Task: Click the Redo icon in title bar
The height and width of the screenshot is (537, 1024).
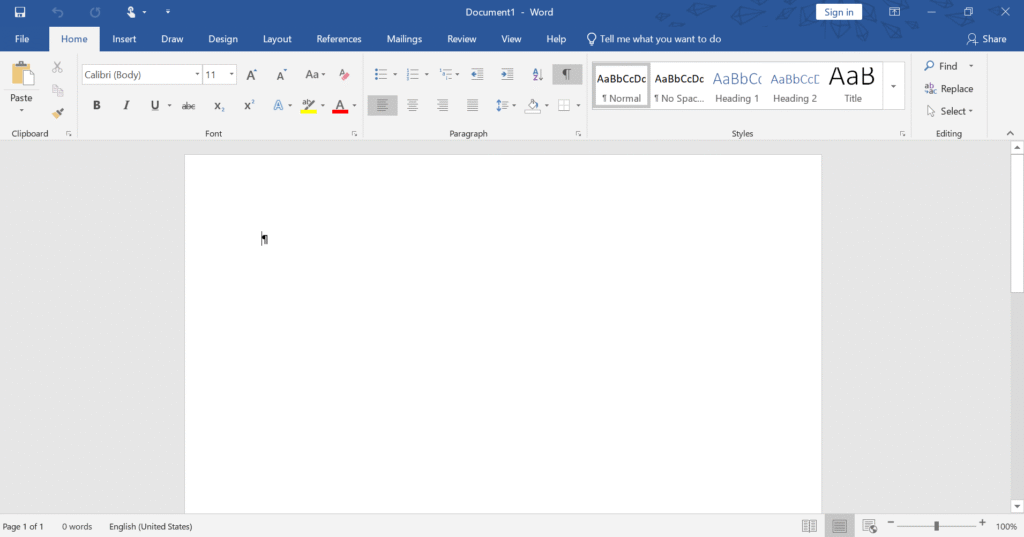Action: point(95,12)
